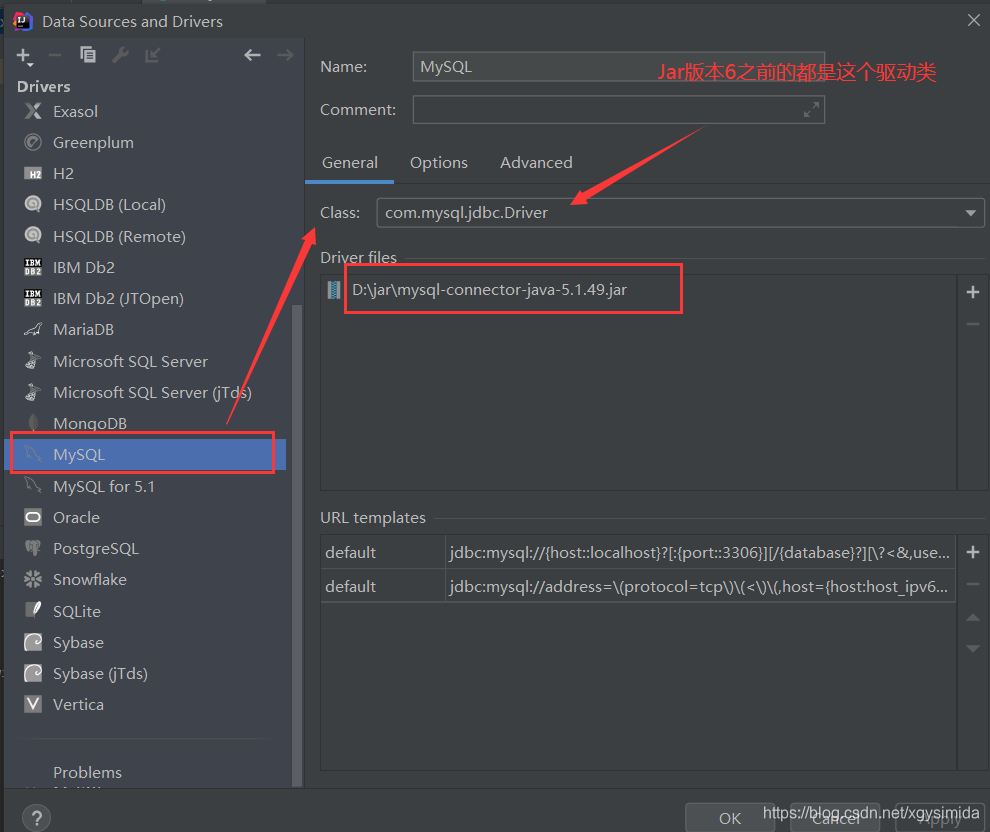Switch to the Options tab

[438, 162]
